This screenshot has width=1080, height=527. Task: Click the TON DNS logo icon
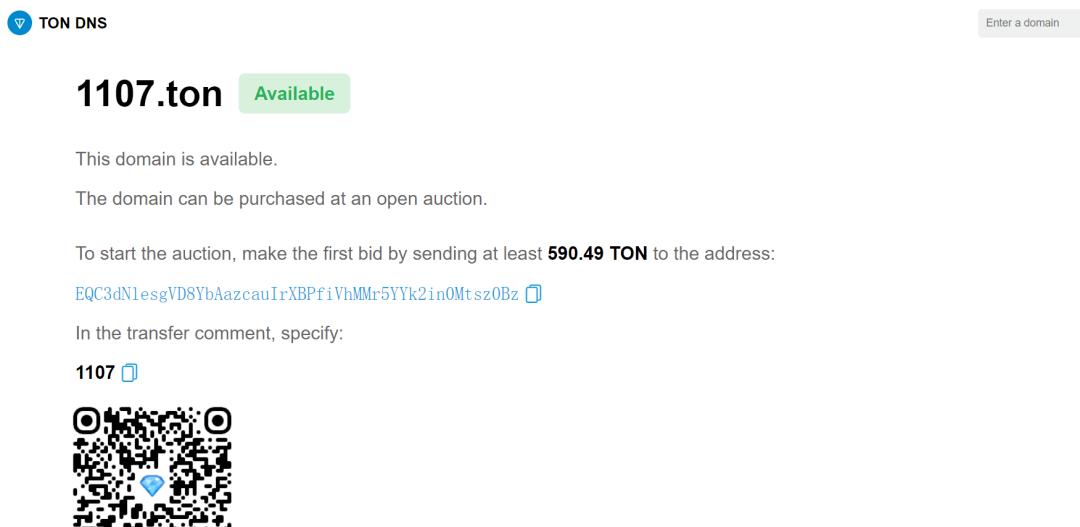point(19,23)
